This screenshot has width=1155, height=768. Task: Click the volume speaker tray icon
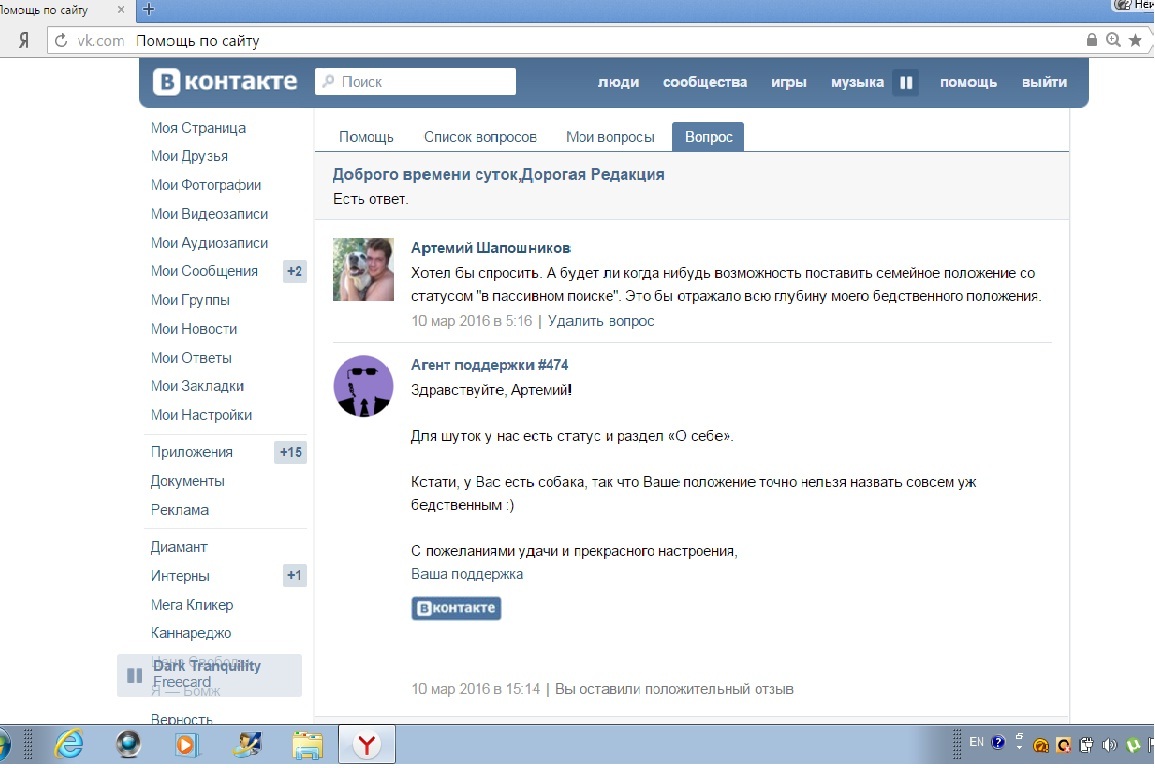pyautogui.click(x=1109, y=744)
